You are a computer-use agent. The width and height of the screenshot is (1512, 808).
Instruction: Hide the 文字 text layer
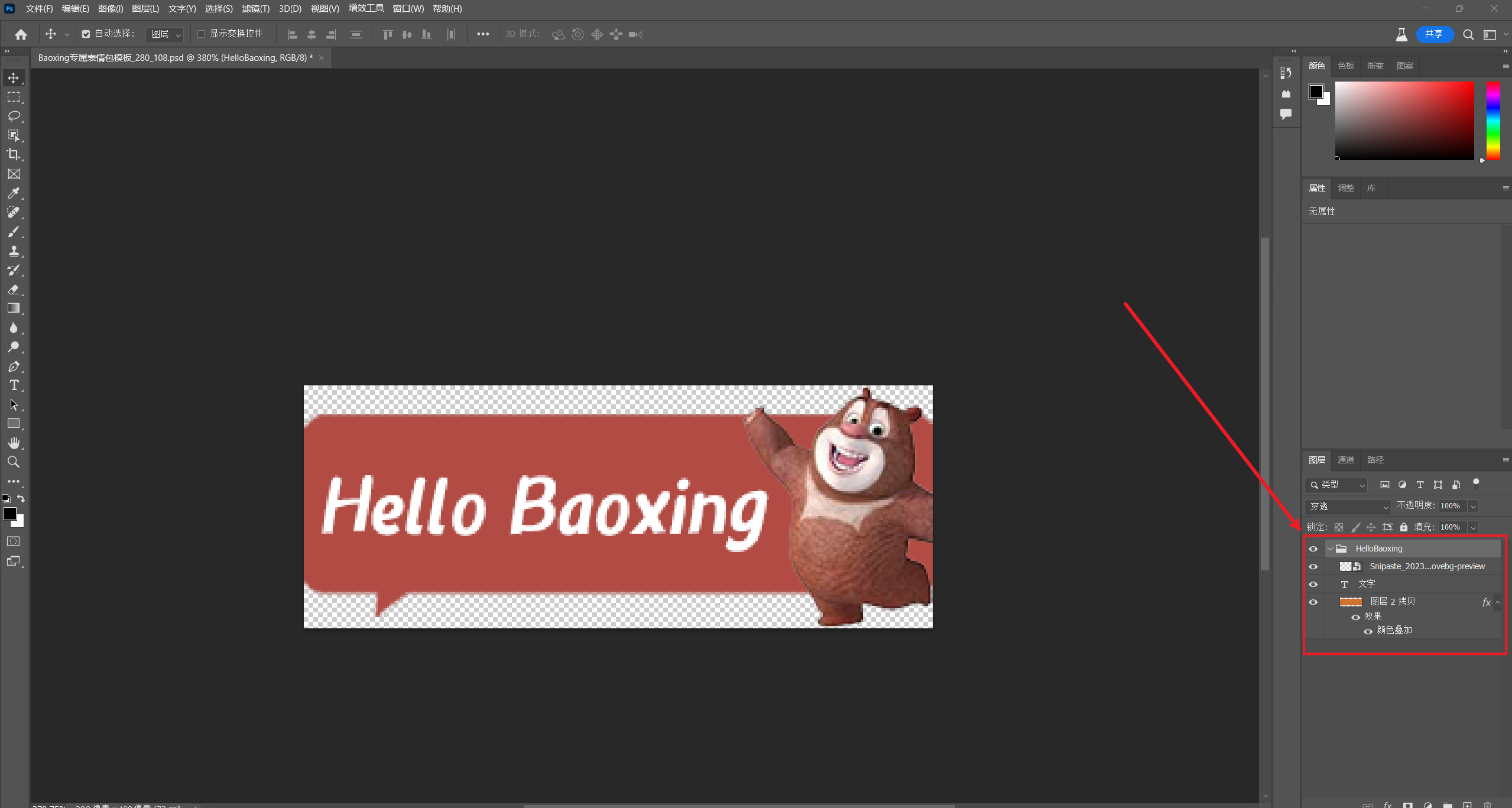(1313, 585)
